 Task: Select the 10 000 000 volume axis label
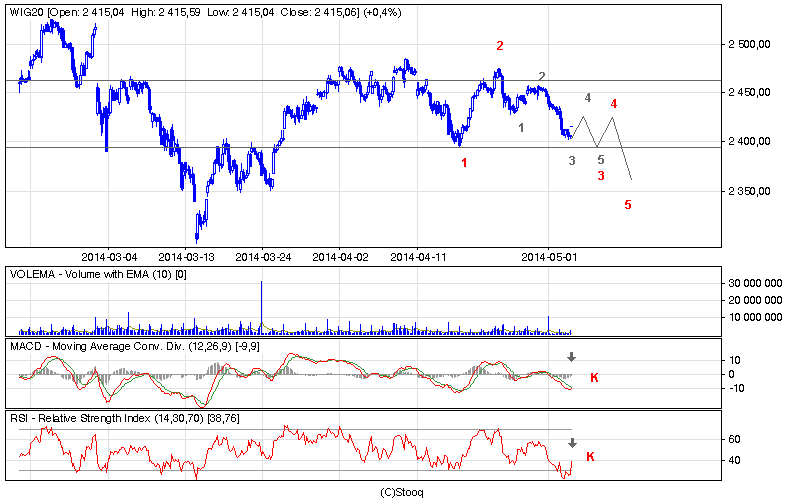click(755, 317)
